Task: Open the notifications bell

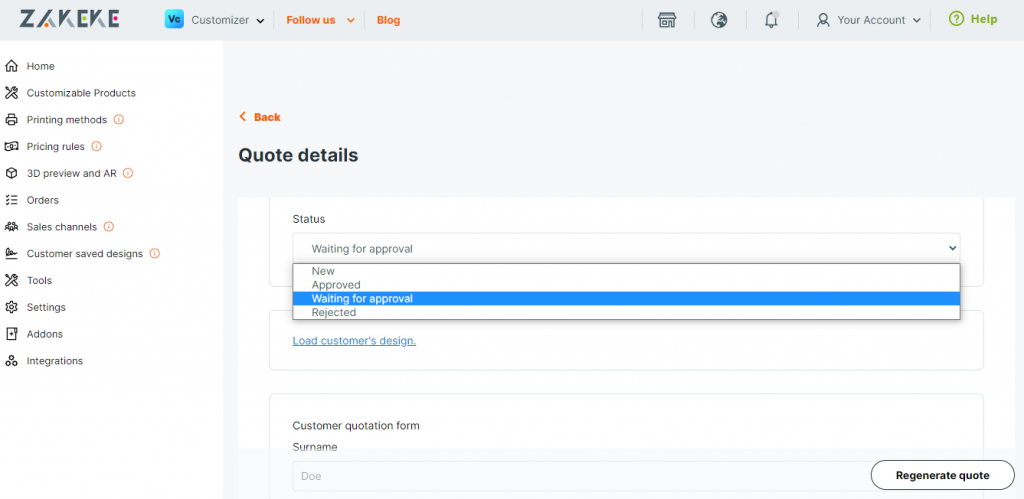Action: click(771, 20)
